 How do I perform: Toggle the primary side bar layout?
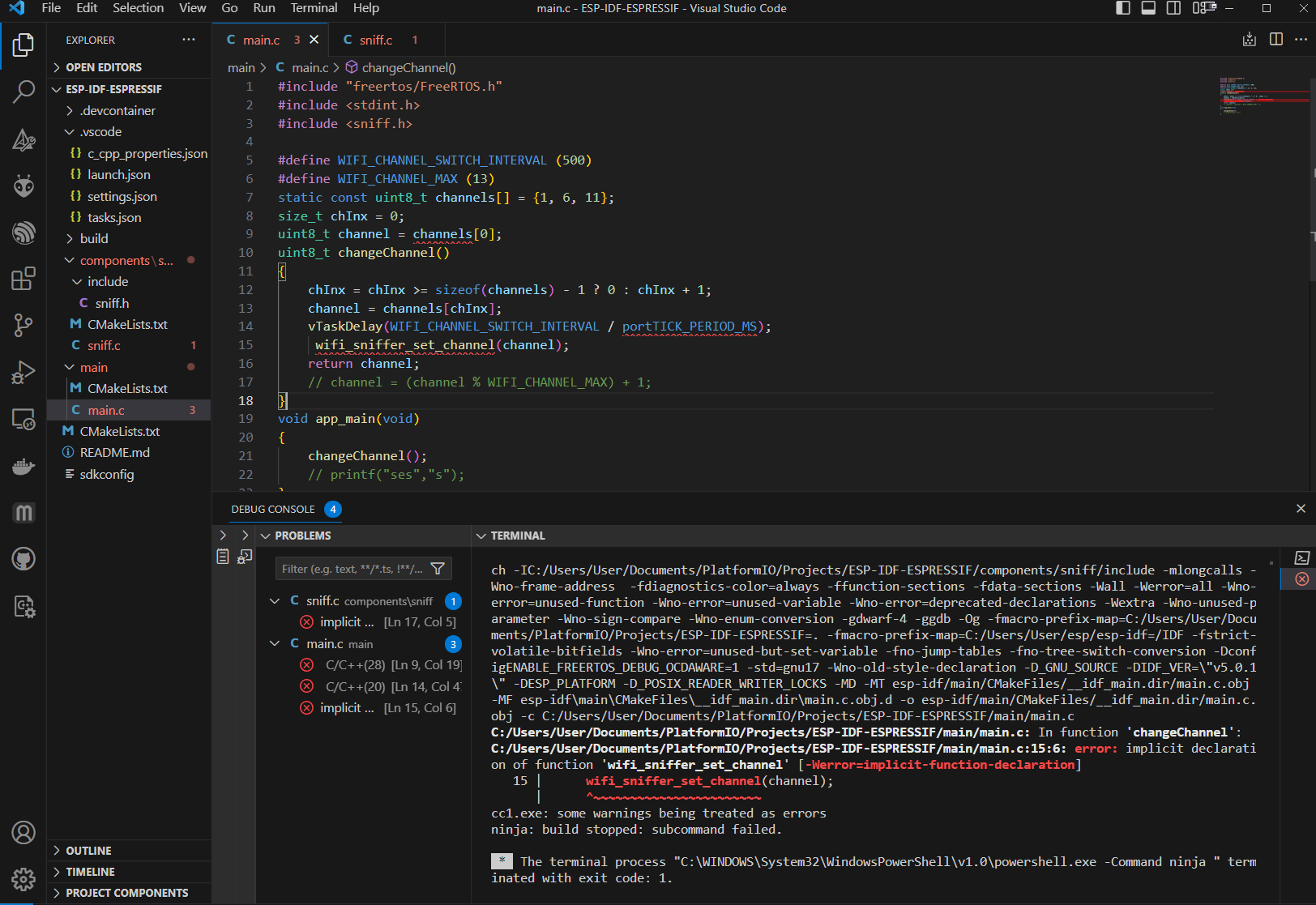pyautogui.click(x=1123, y=8)
